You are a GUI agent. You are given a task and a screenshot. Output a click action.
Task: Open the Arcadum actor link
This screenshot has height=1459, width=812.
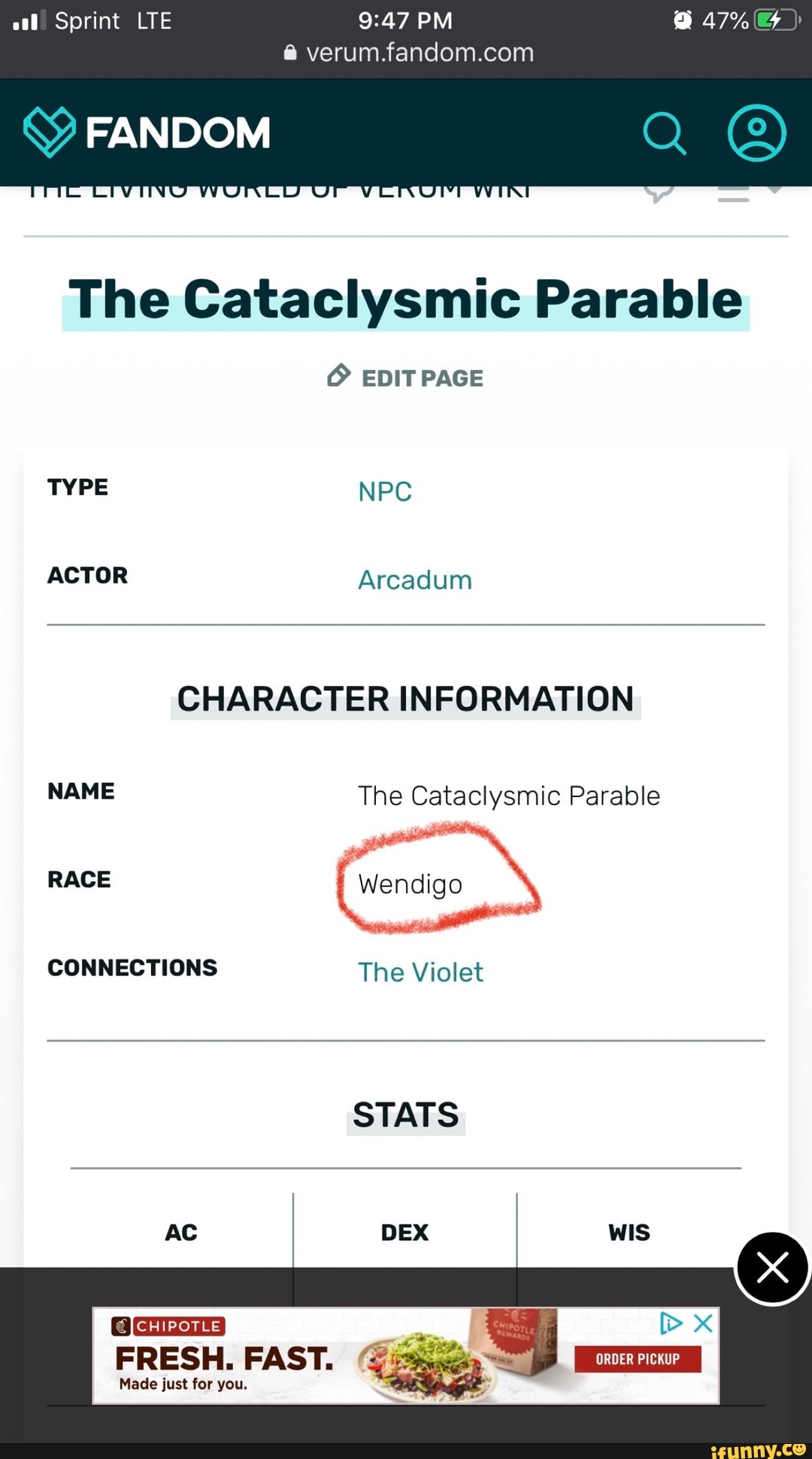(x=415, y=580)
